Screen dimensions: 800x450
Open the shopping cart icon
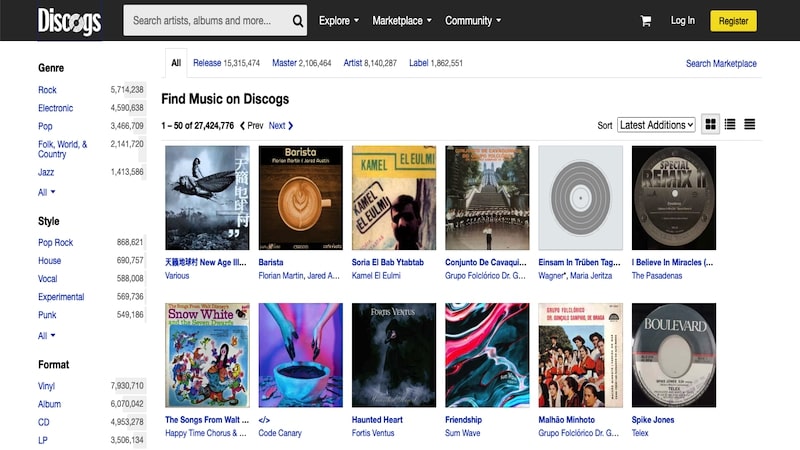[645, 21]
